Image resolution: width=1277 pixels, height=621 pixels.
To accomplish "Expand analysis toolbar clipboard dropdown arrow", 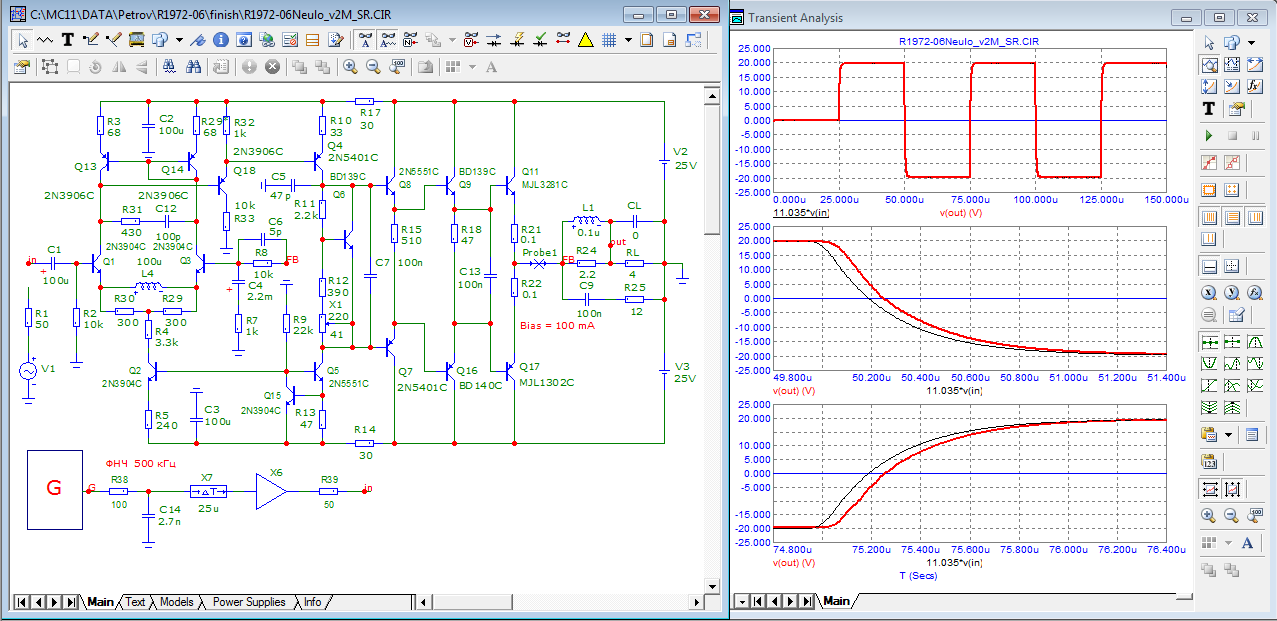I will pos(1228,435).
